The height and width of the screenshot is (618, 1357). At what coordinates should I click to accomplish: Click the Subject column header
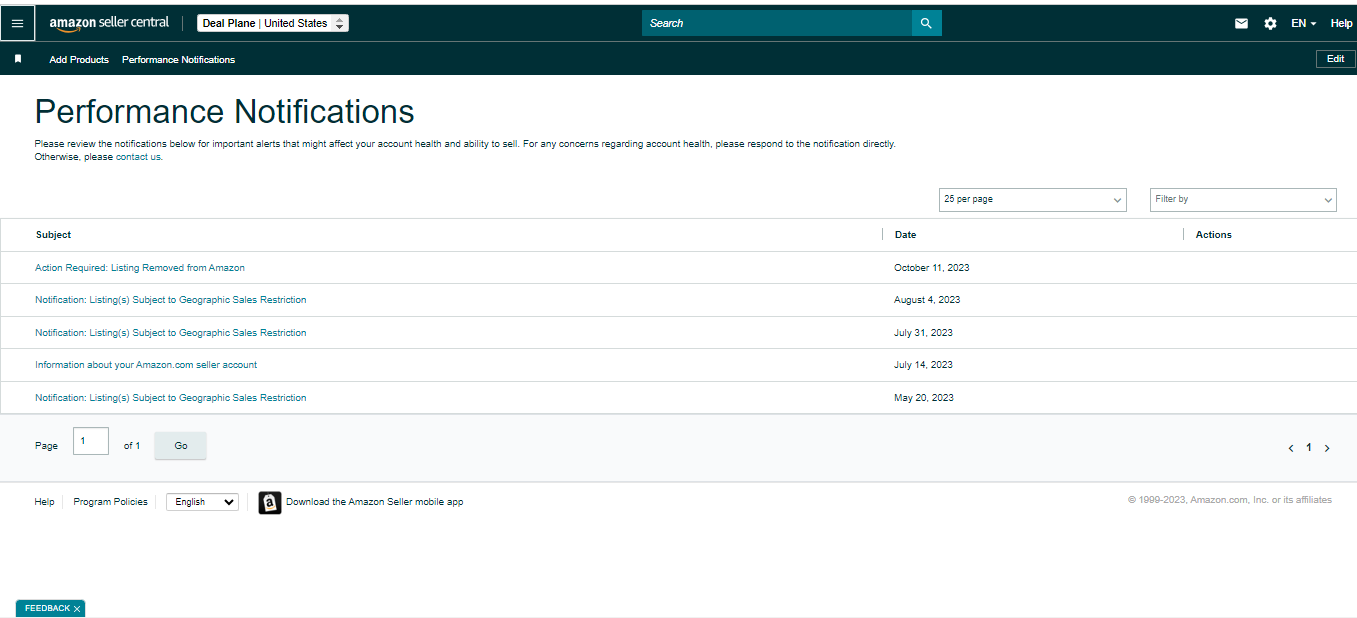pyautogui.click(x=53, y=235)
